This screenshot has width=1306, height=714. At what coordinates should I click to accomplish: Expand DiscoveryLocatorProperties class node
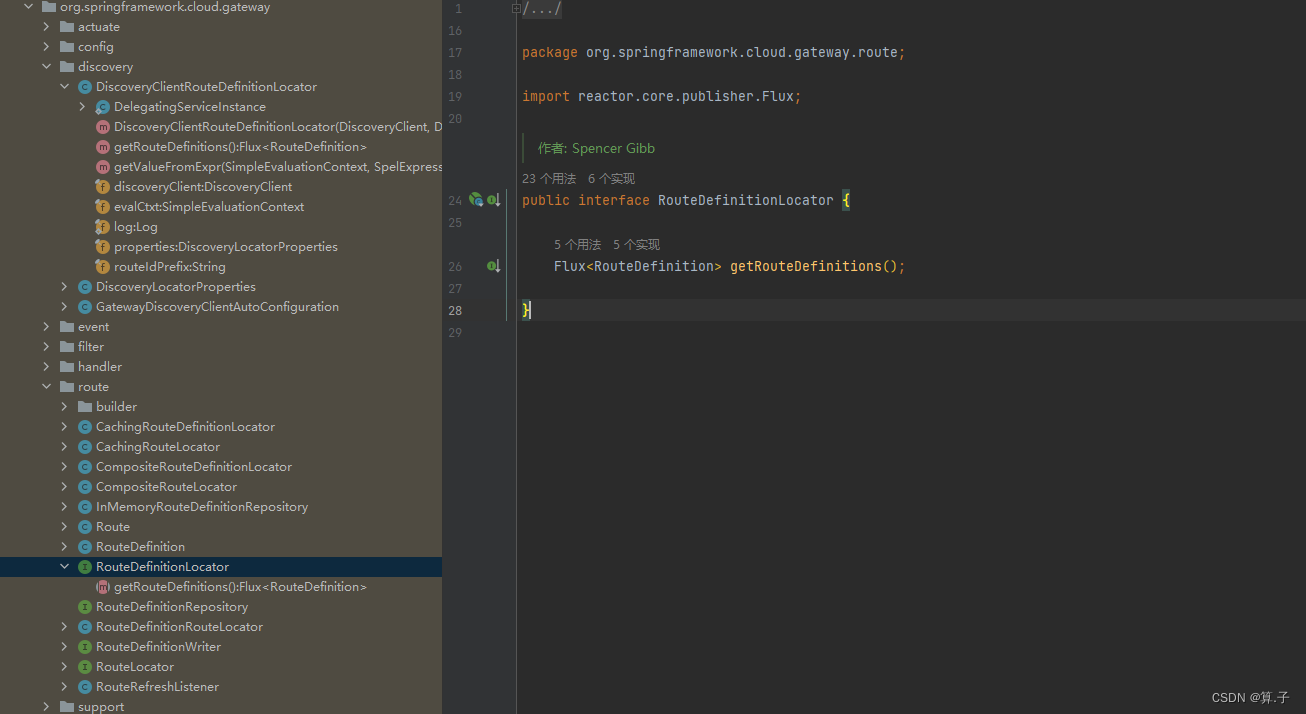point(64,287)
